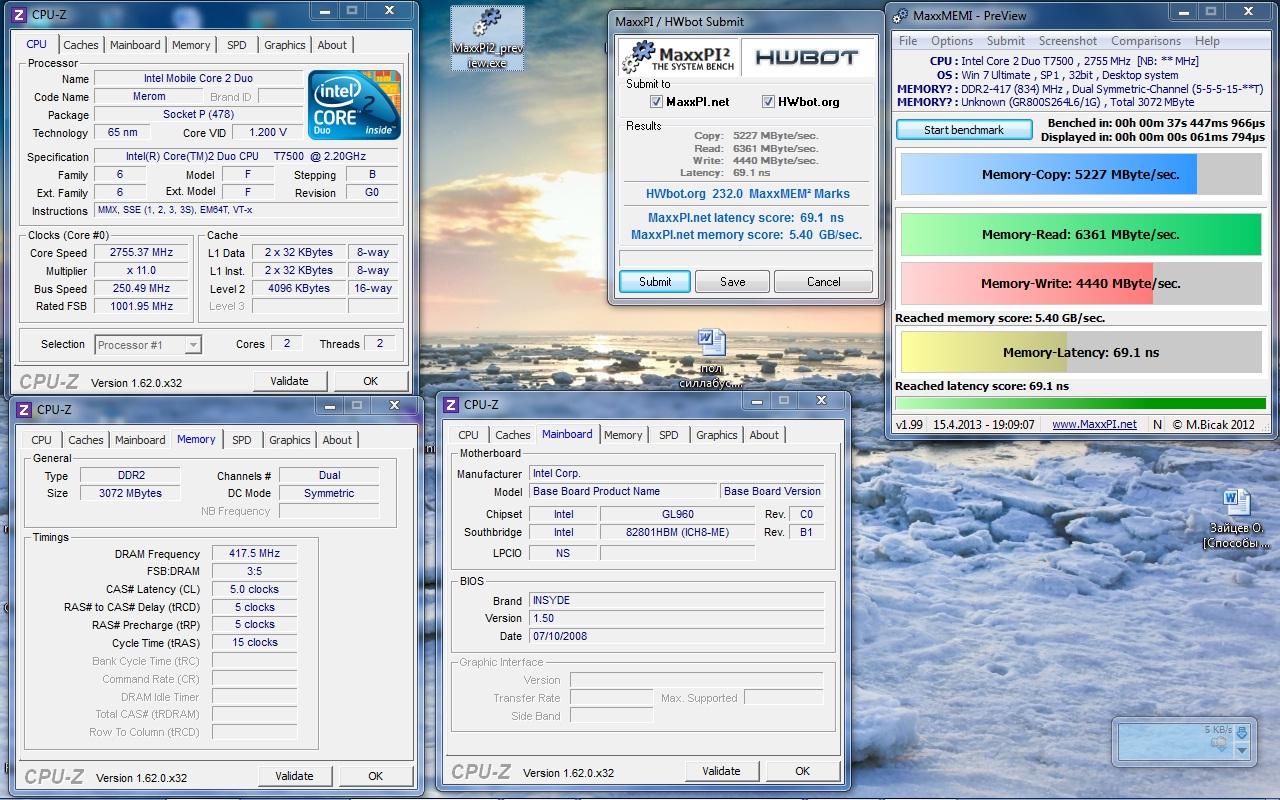This screenshot has height=800, width=1280.
Task: Expand the network gadget's small triangle menu
Action: (x=1242, y=750)
